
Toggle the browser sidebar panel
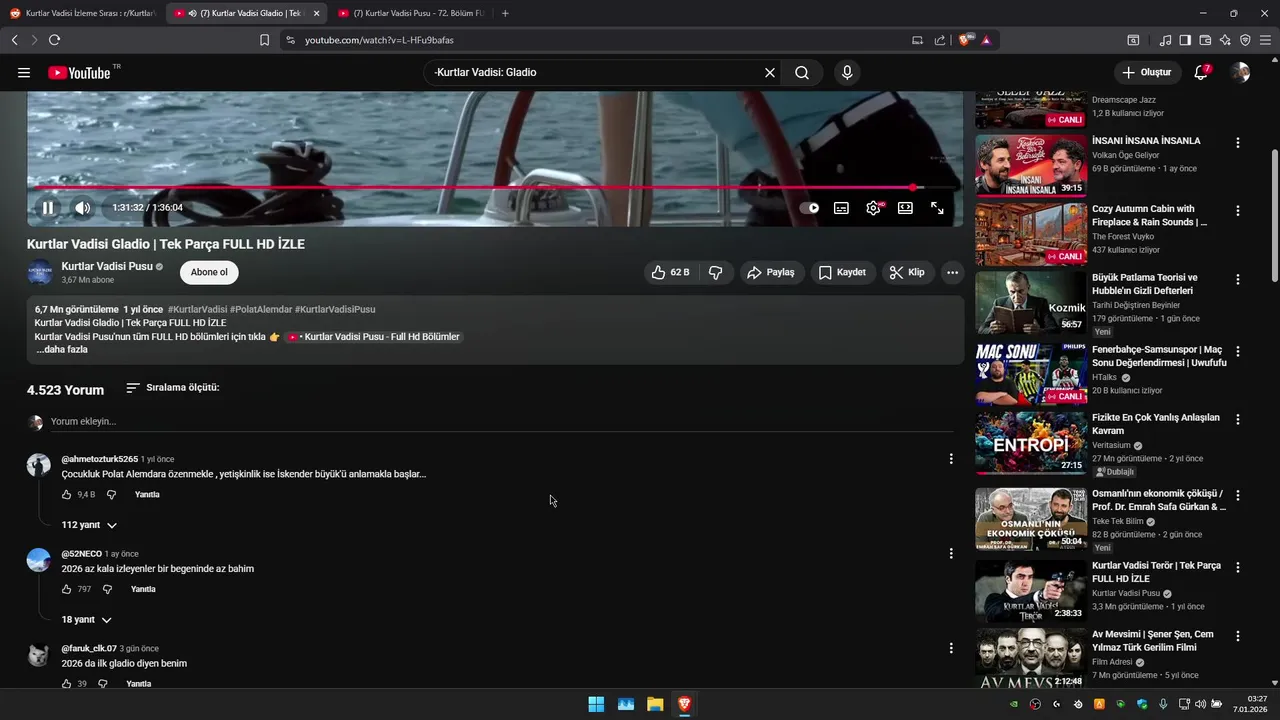pyautogui.click(x=1185, y=40)
